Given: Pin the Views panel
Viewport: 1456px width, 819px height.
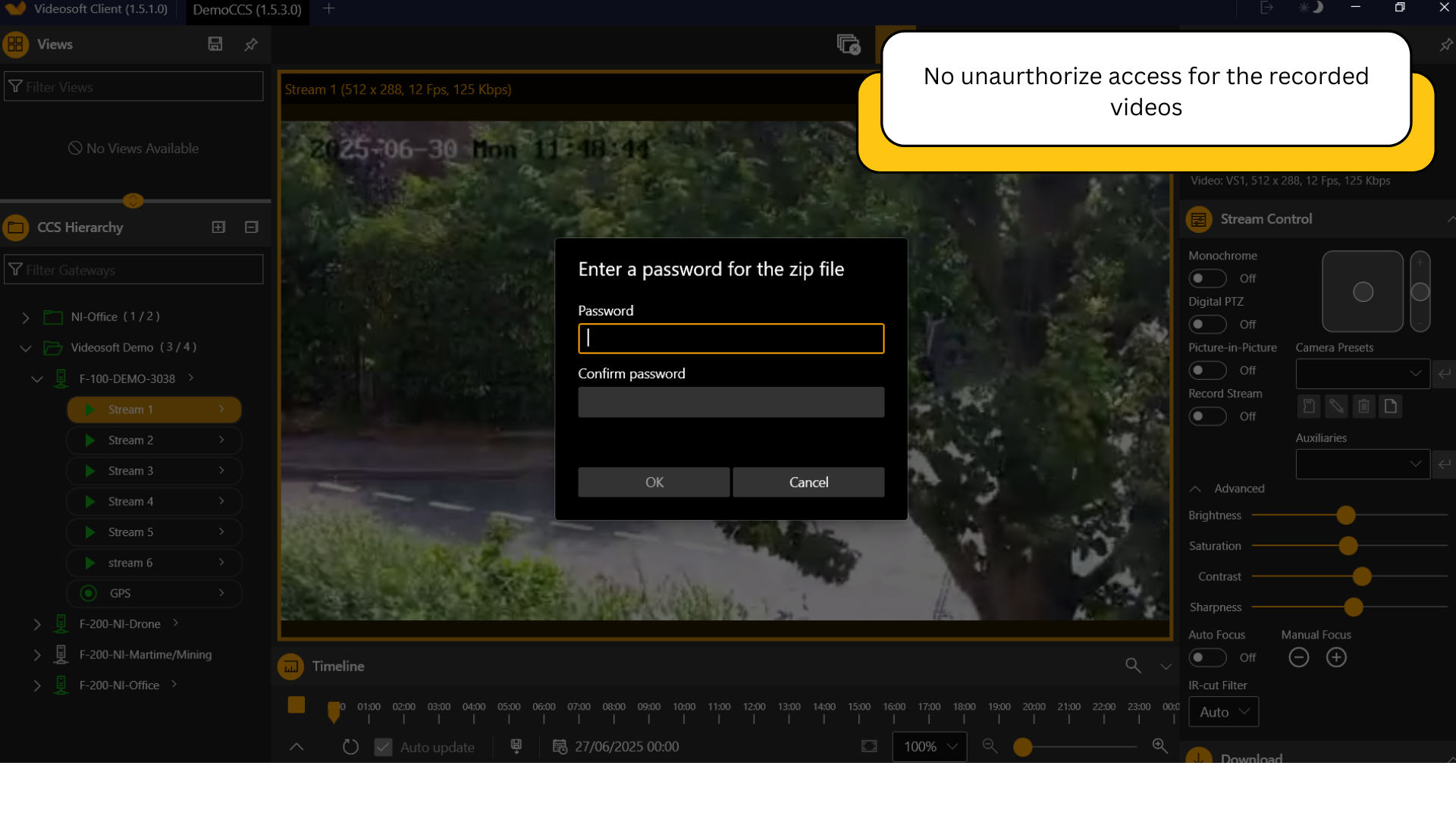Looking at the screenshot, I should (x=251, y=45).
